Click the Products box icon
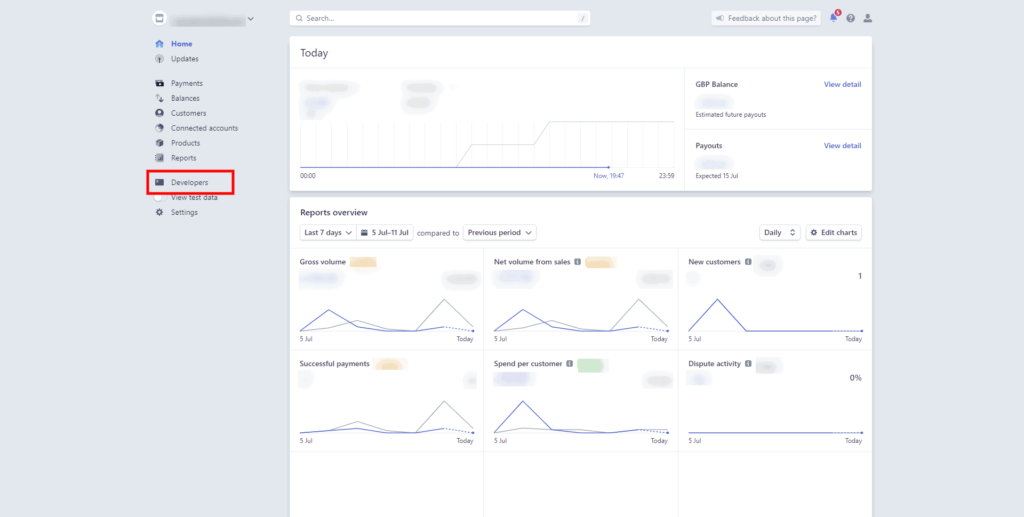The height and width of the screenshot is (517, 1024). (160, 143)
